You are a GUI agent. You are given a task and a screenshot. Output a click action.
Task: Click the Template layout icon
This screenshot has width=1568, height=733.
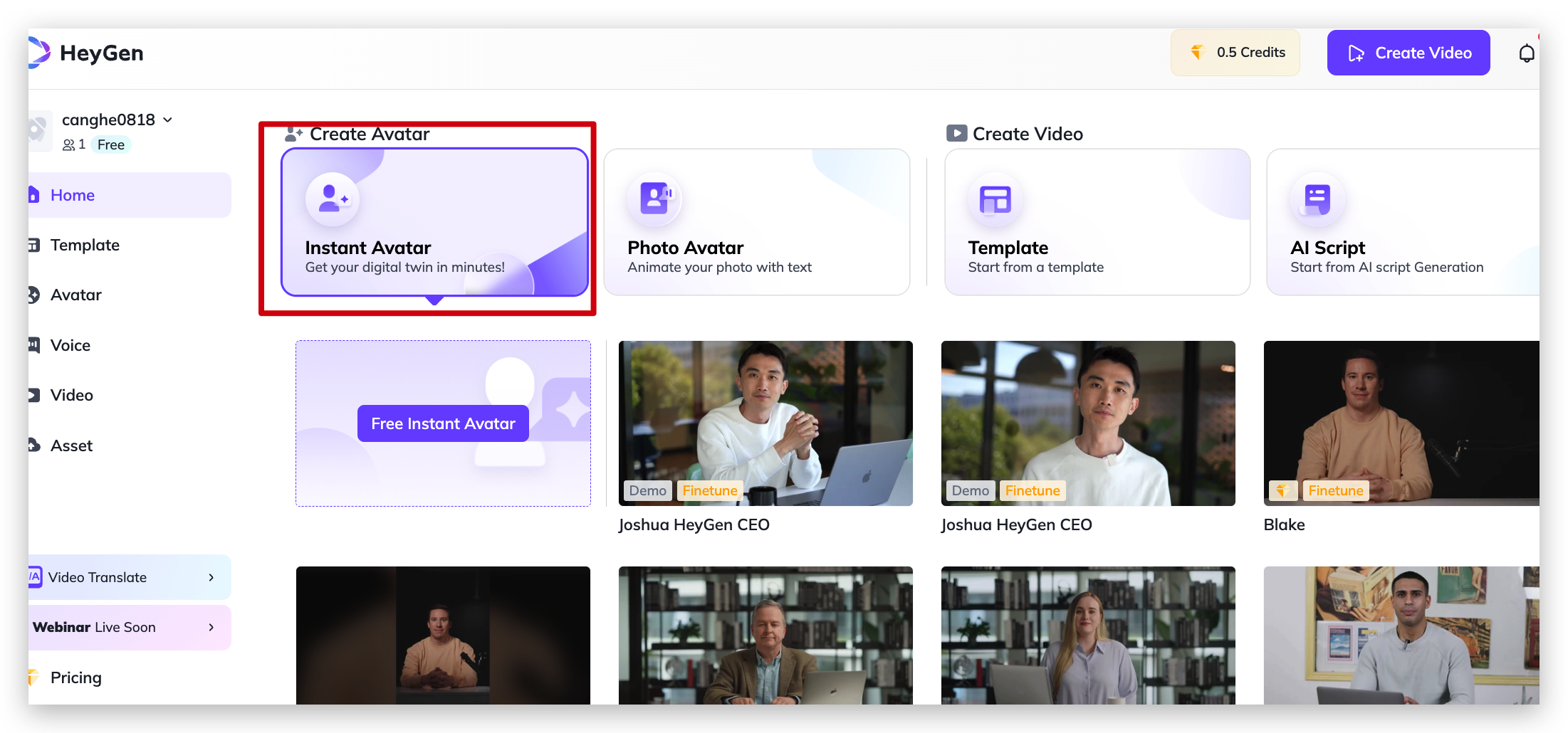995,199
